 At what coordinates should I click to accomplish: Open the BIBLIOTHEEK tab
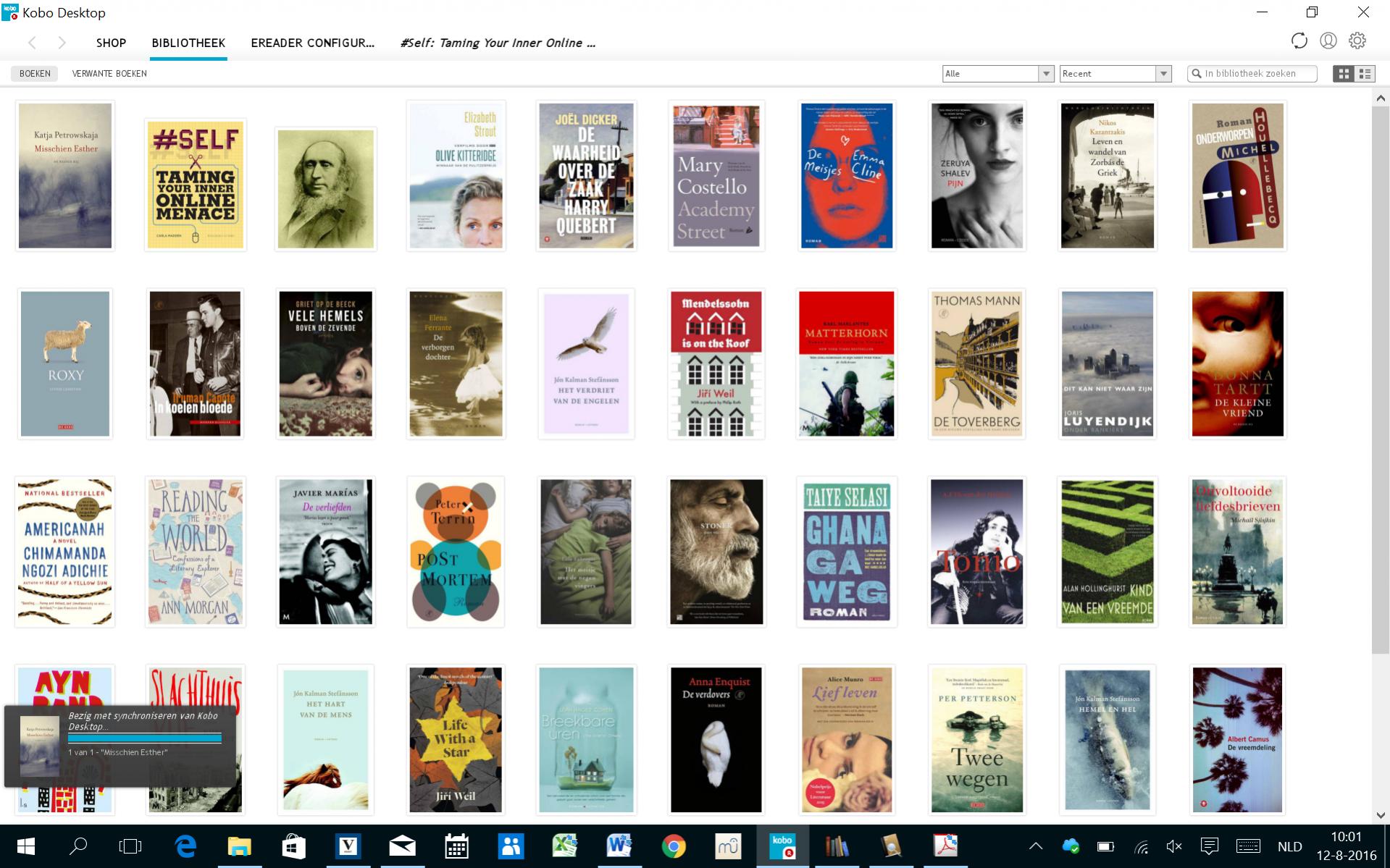(188, 43)
